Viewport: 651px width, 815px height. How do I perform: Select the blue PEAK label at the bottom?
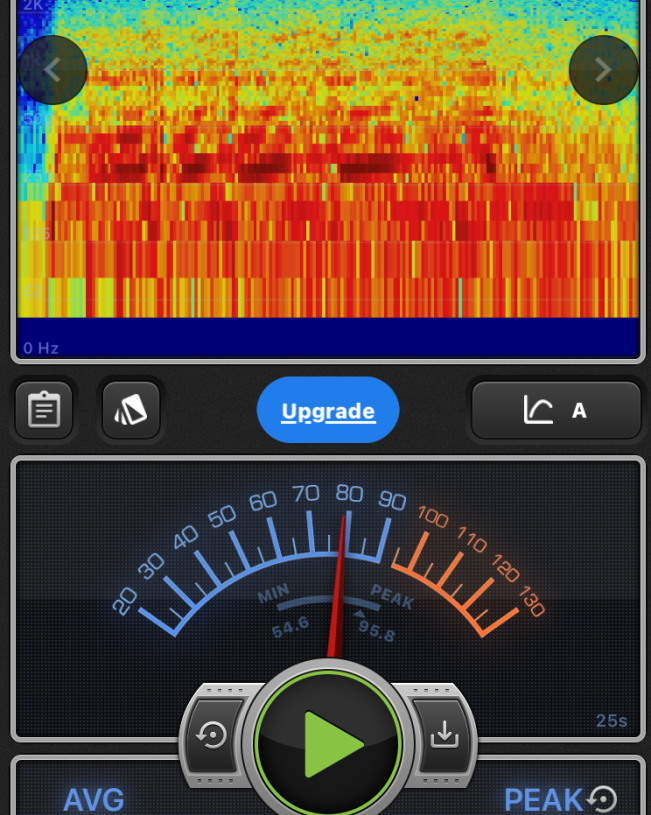(543, 799)
